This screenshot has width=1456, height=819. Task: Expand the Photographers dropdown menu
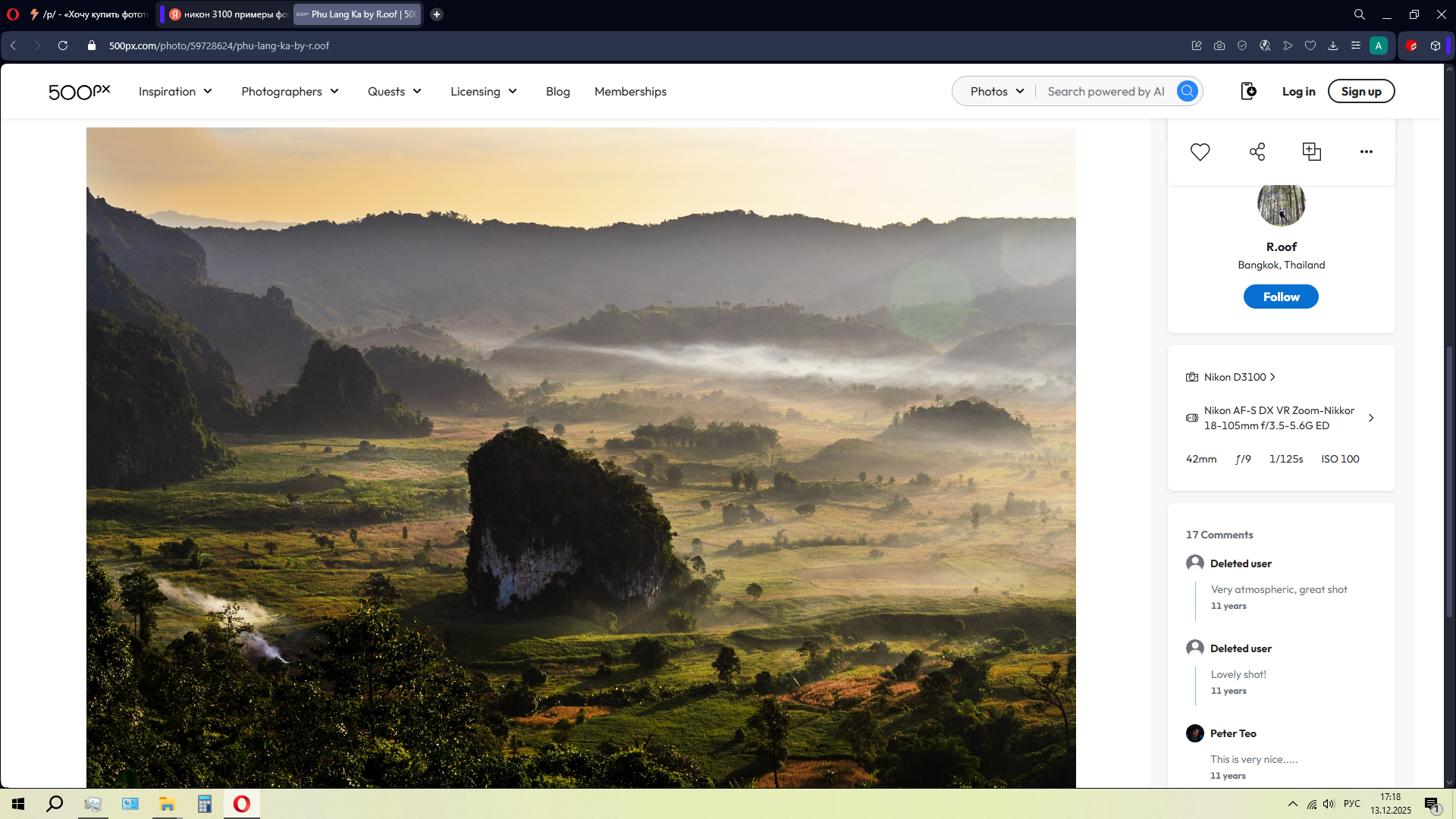pos(290,91)
